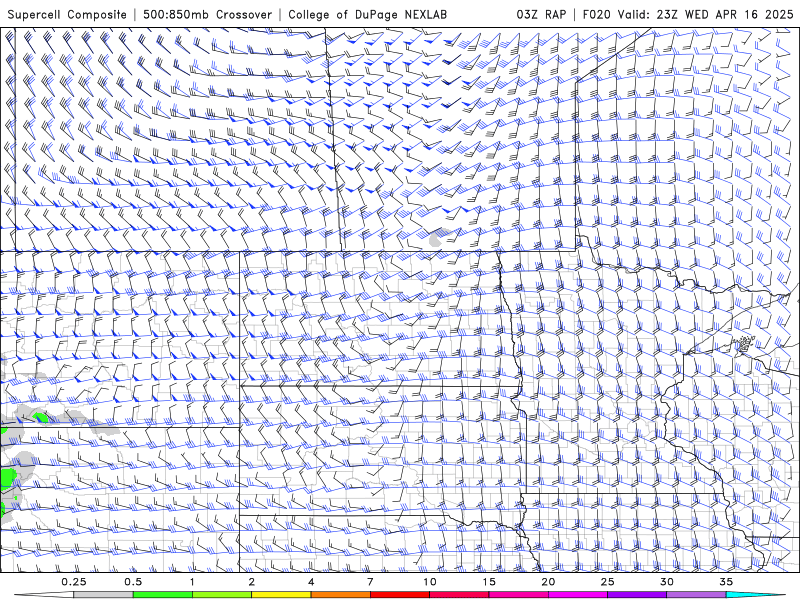Viewport: 800px width, 600px height.
Task: Click the bright green swatch after 0.5
Action: pos(163,595)
